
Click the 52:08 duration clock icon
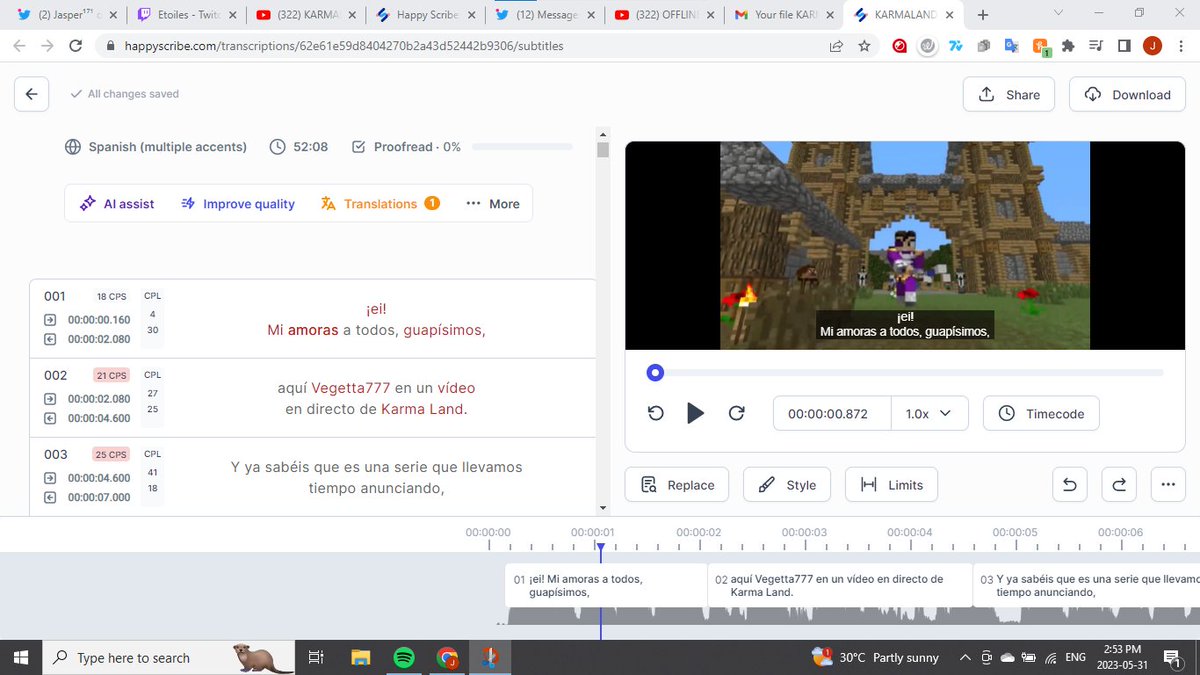tap(277, 147)
